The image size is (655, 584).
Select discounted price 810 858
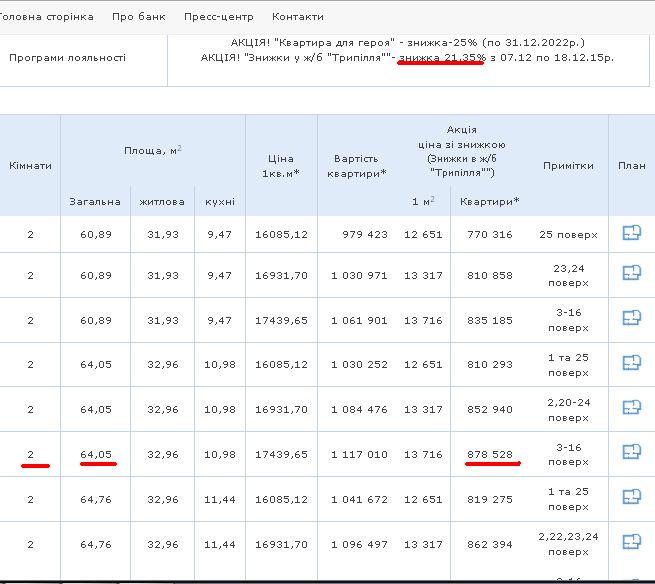point(490,276)
